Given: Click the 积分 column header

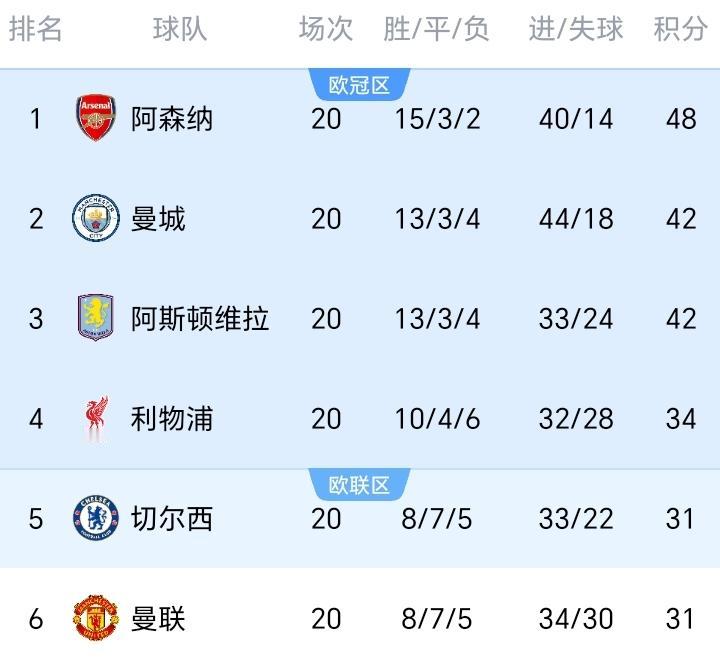Looking at the screenshot, I should 680,30.
